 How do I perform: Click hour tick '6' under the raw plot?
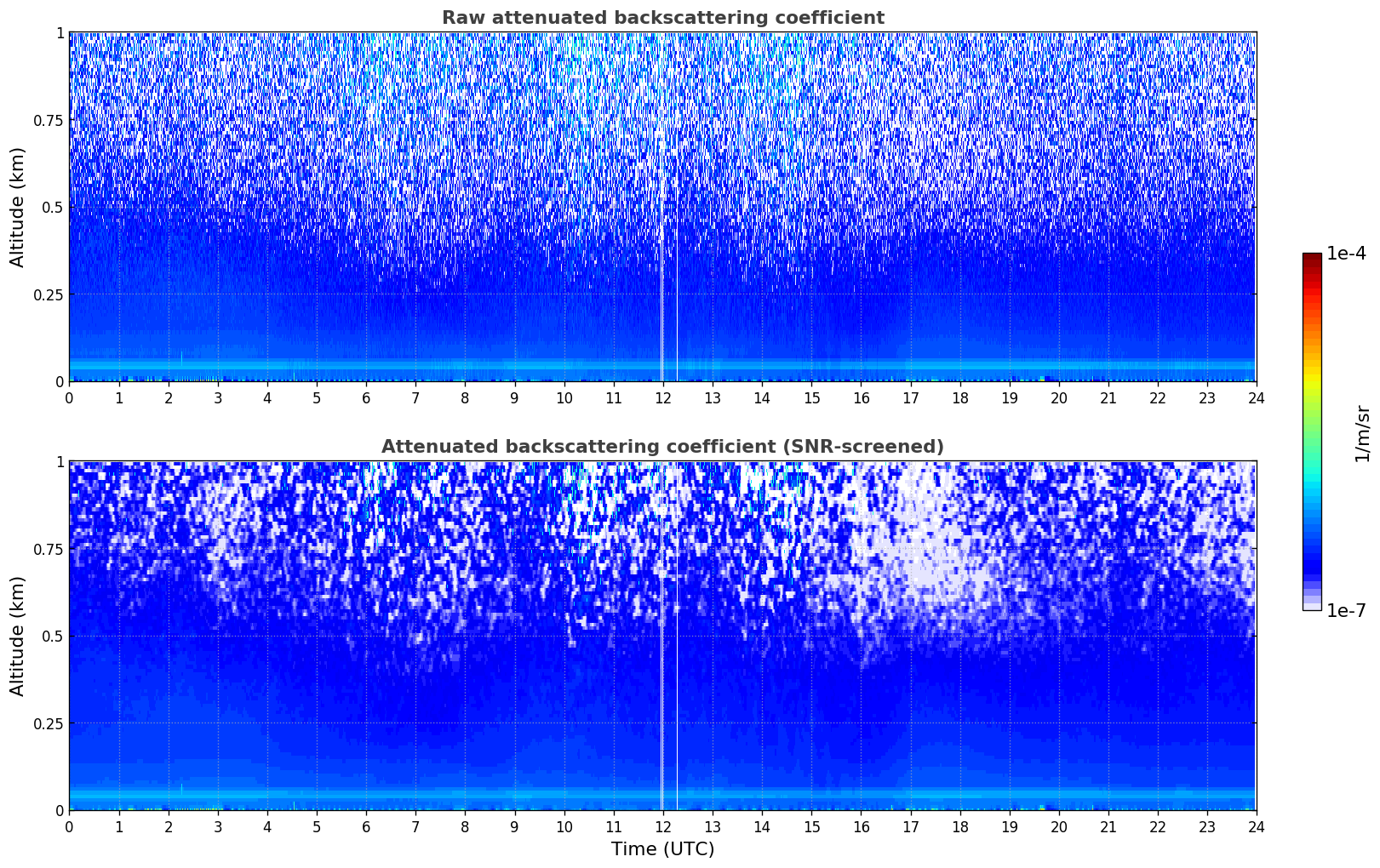(366, 397)
